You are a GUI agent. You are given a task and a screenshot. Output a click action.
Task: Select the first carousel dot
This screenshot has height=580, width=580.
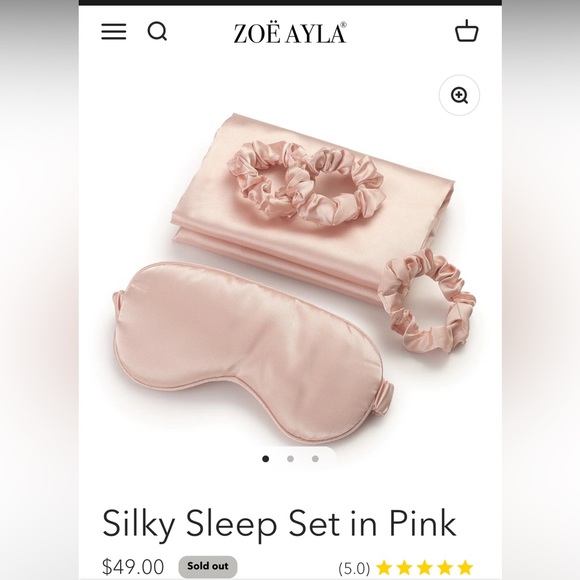(x=266, y=459)
